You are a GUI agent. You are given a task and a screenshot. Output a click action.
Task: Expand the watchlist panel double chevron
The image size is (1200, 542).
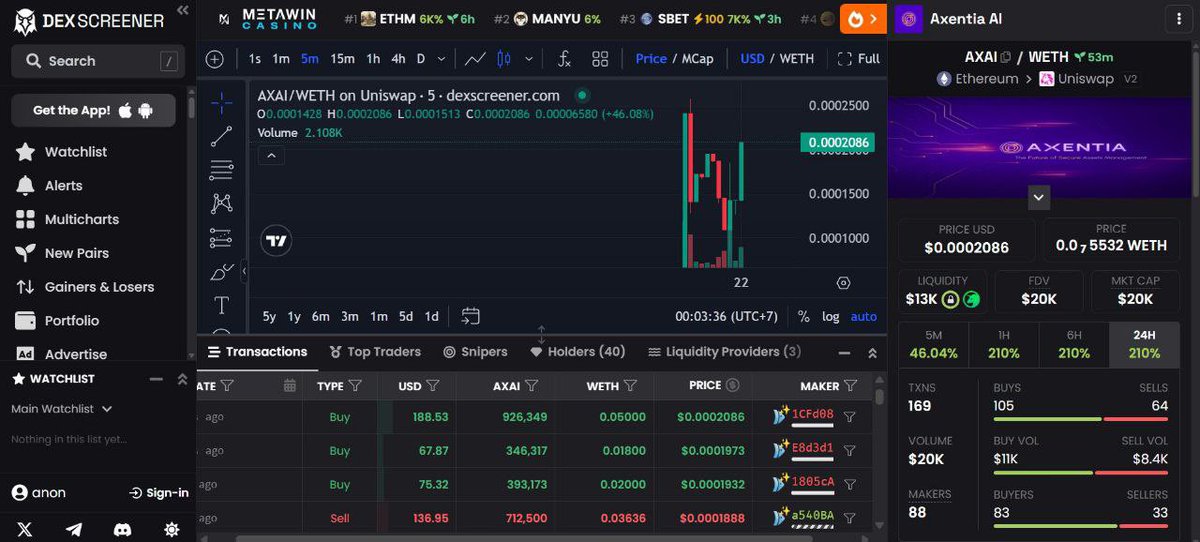click(182, 379)
